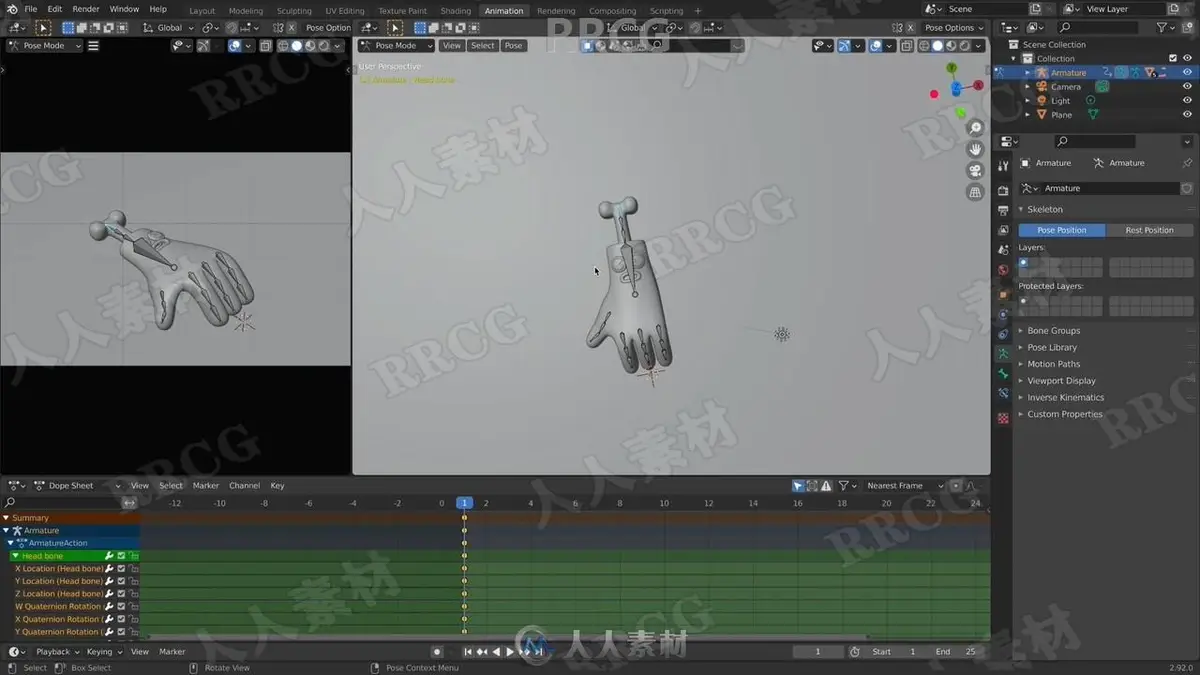Switch to the Rendering workspace tab
Image resolution: width=1200 pixels, height=675 pixels.
pyautogui.click(x=556, y=11)
